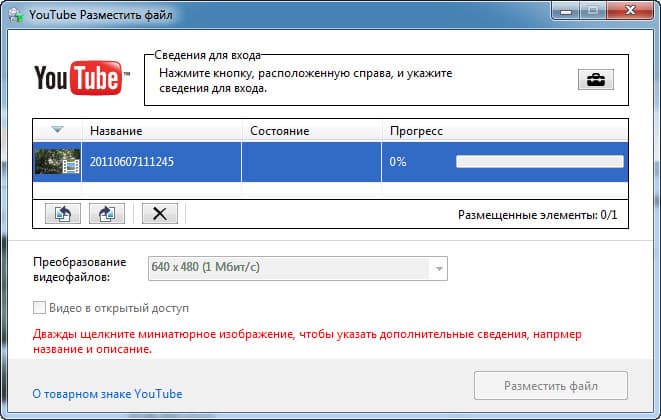
Task: Remove the selected item with the X button
Action: pos(160,213)
